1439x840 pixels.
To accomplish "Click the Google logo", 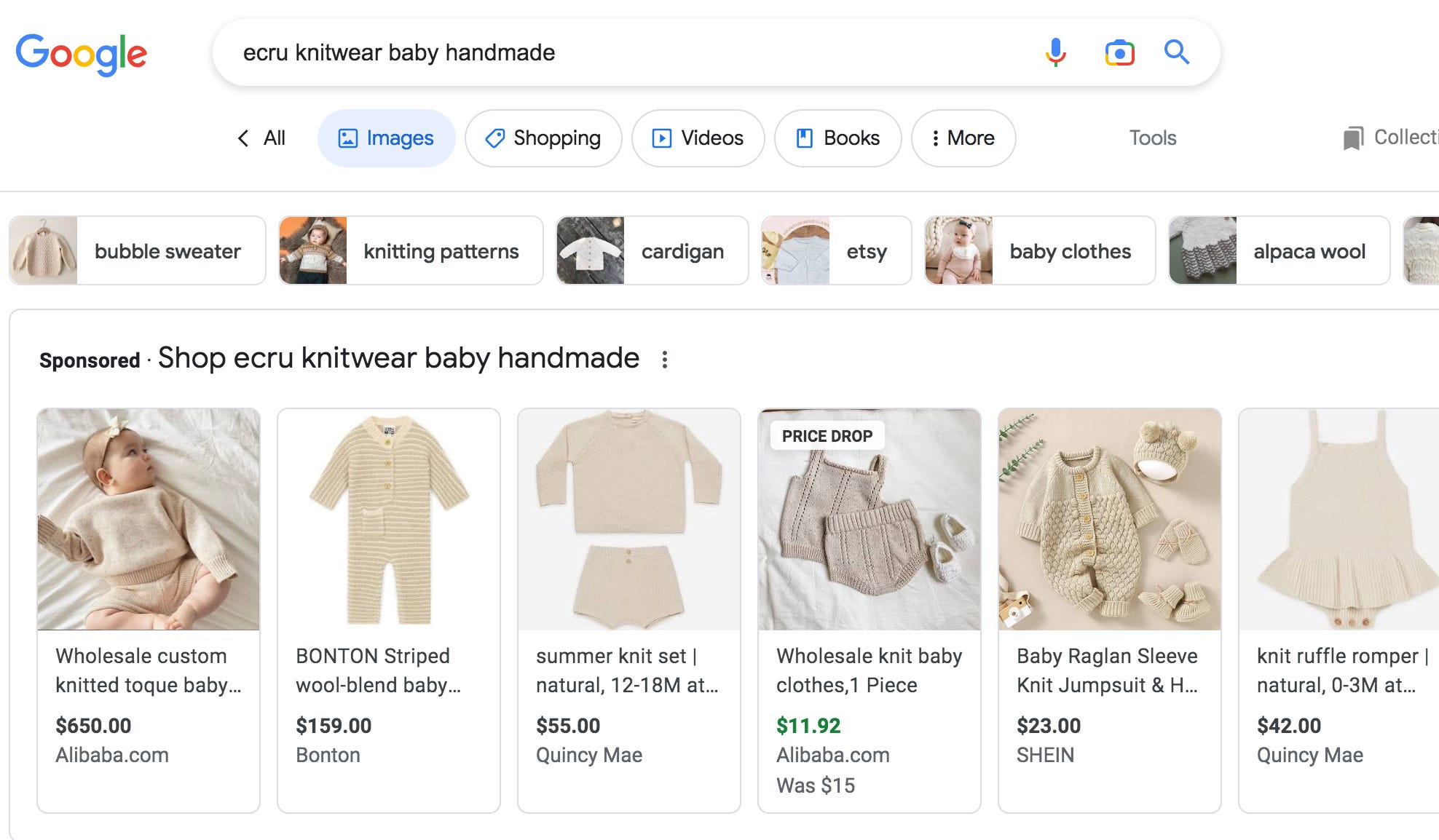I will coord(82,54).
